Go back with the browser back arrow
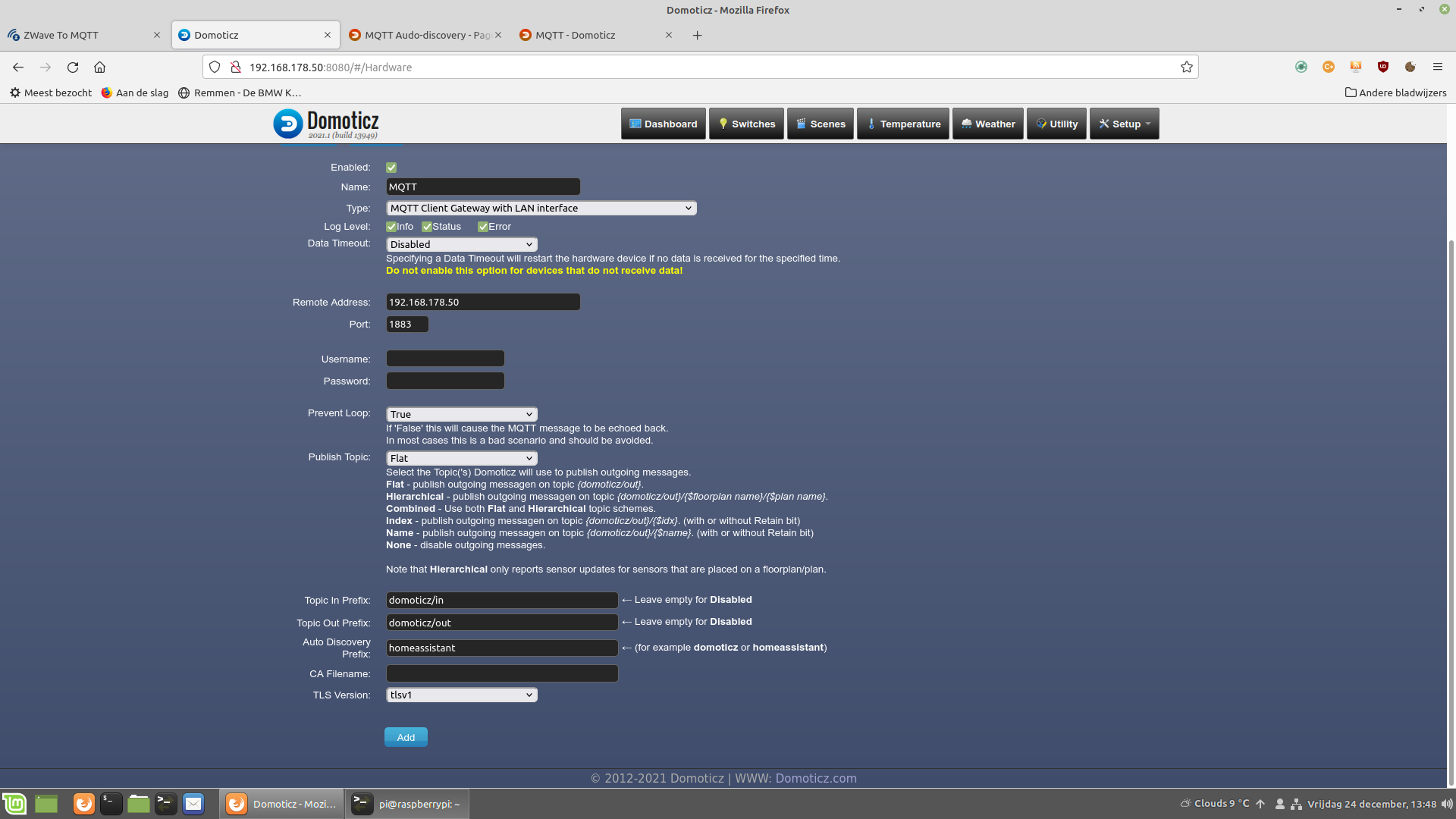The width and height of the screenshot is (1456, 819). [x=18, y=67]
